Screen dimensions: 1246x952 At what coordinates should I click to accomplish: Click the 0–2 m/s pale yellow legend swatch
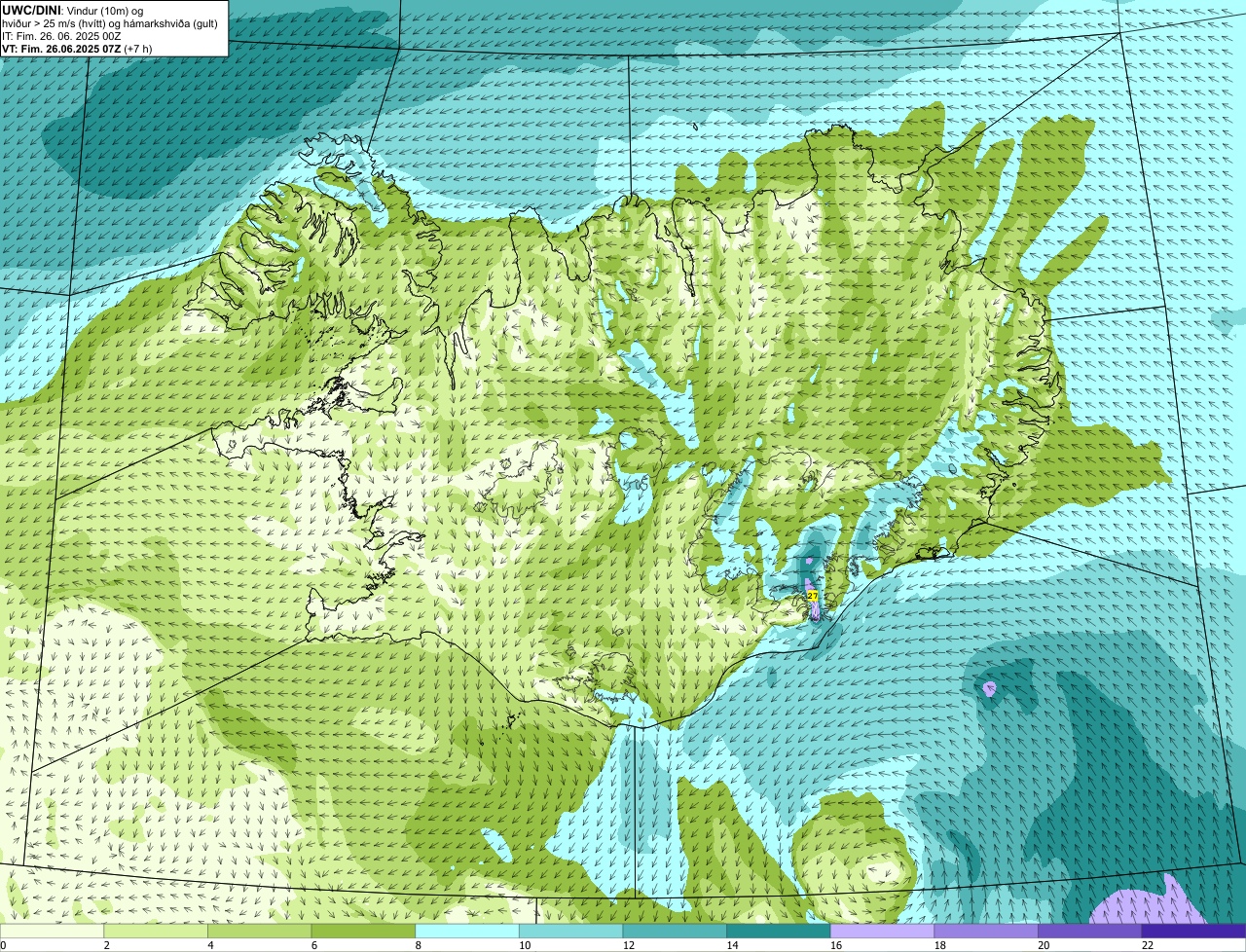[52, 932]
